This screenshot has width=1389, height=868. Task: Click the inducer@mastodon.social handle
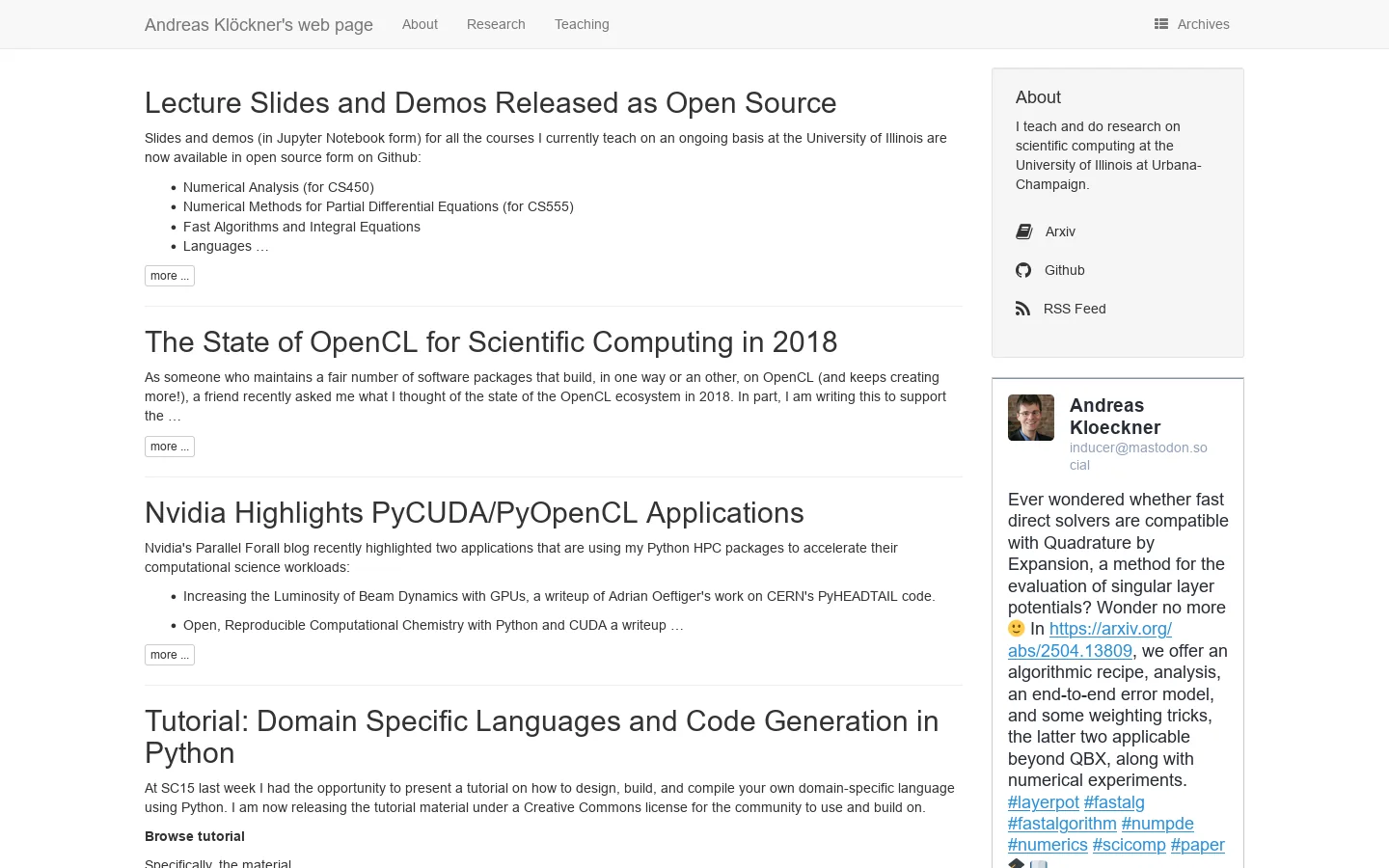tap(1138, 456)
